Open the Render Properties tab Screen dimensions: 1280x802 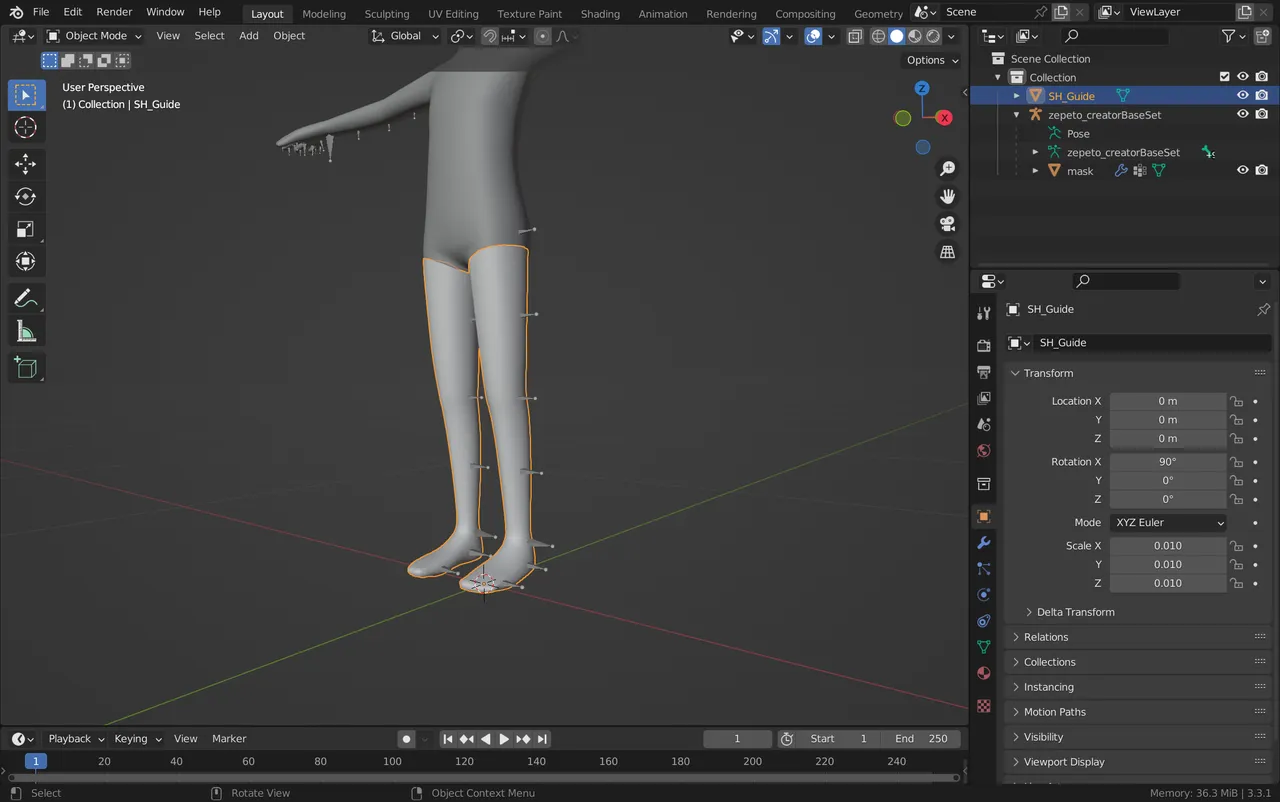(983, 345)
